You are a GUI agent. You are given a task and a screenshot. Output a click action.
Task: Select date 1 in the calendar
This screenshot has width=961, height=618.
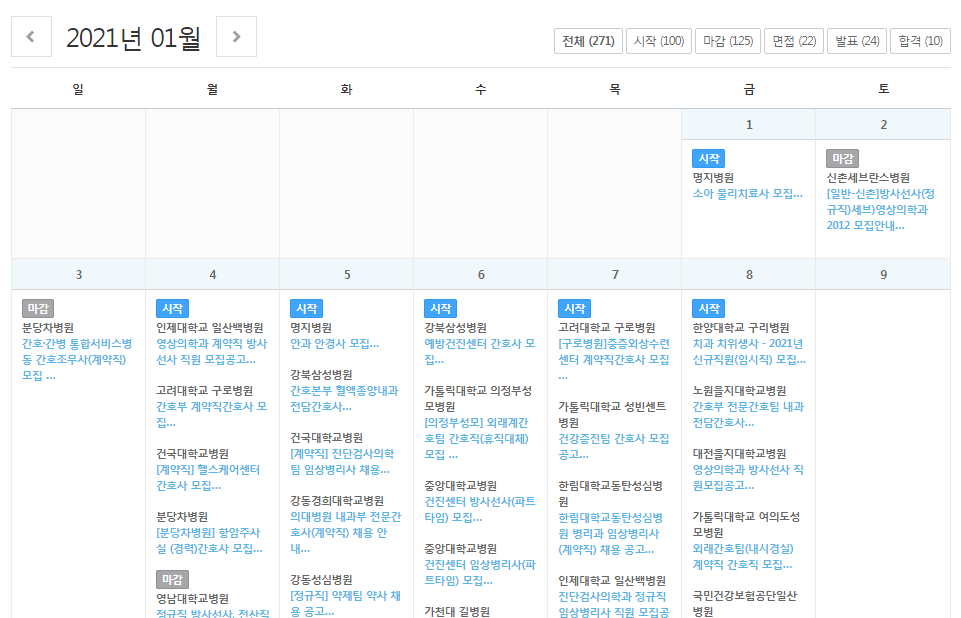pos(749,124)
